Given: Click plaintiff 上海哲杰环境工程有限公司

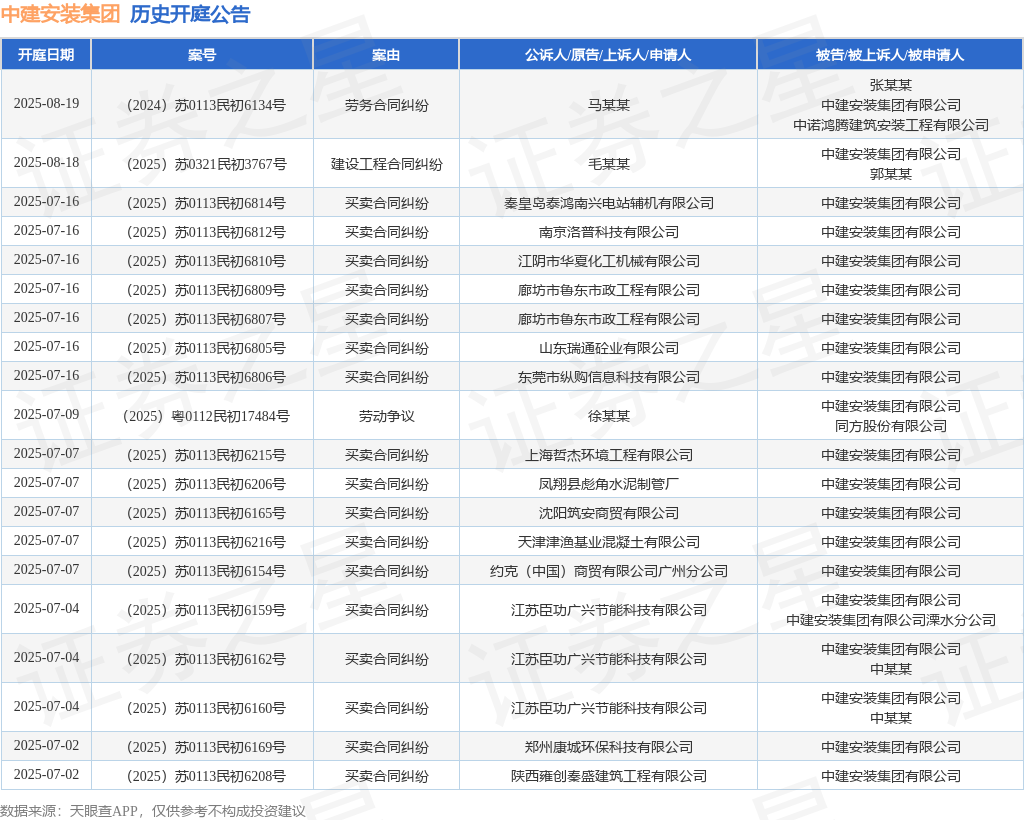Looking at the screenshot, I should pos(609,455).
